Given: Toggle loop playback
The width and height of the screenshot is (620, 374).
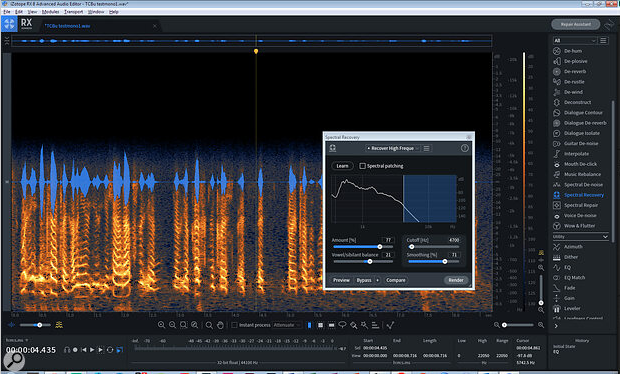Looking at the screenshot, I should (x=110, y=350).
